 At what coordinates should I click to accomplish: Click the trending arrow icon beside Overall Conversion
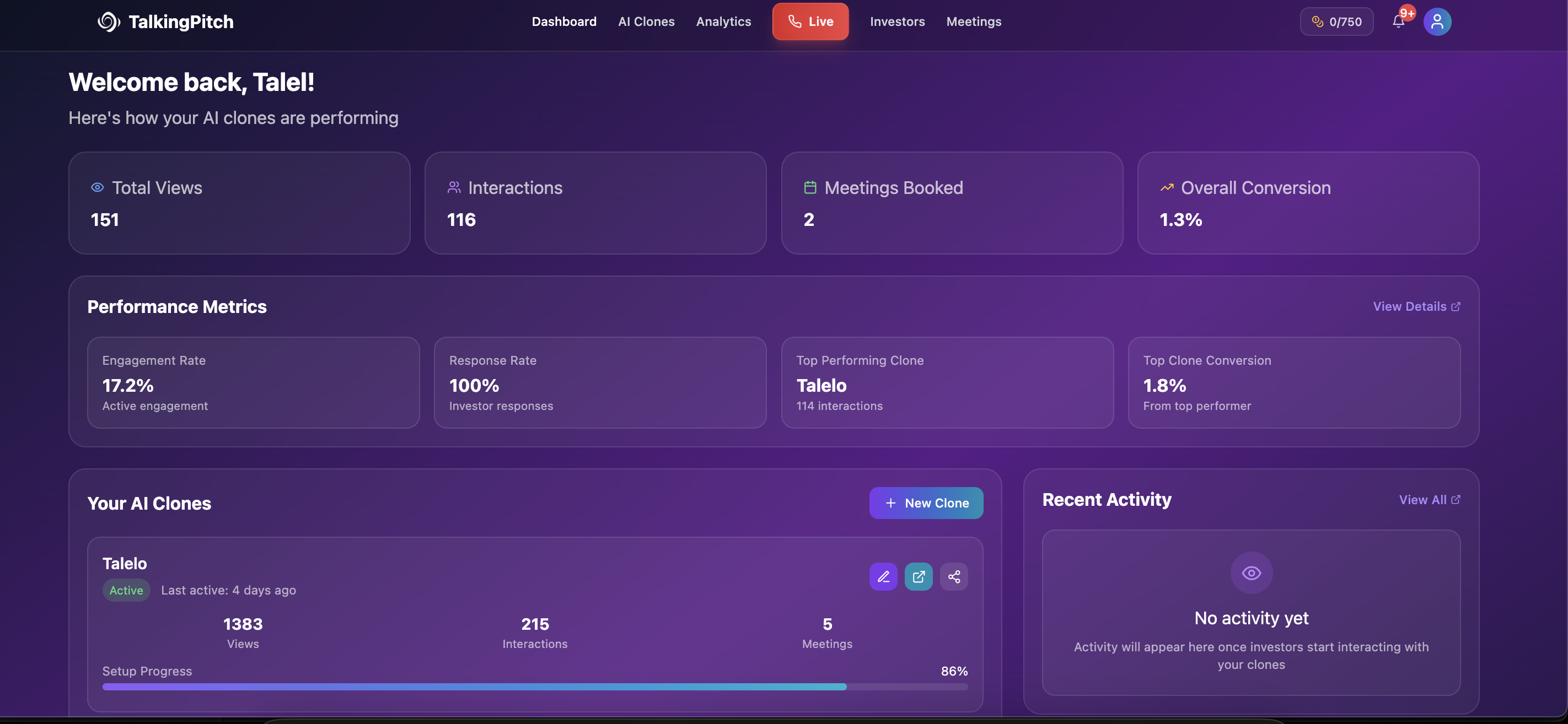point(1167,187)
